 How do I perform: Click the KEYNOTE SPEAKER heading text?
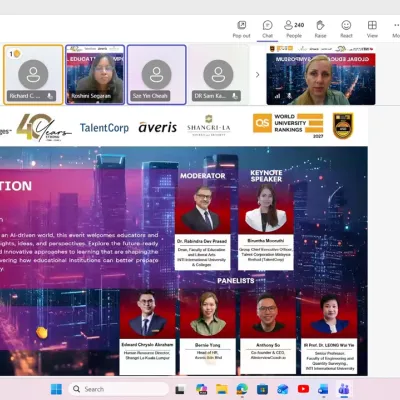click(266, 176)
